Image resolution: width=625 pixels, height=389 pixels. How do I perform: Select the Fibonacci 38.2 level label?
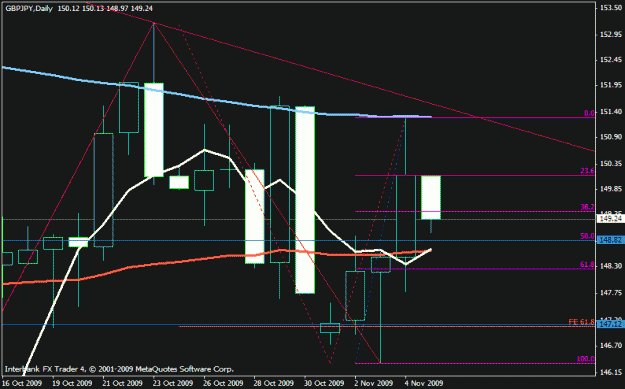point(587,207)
